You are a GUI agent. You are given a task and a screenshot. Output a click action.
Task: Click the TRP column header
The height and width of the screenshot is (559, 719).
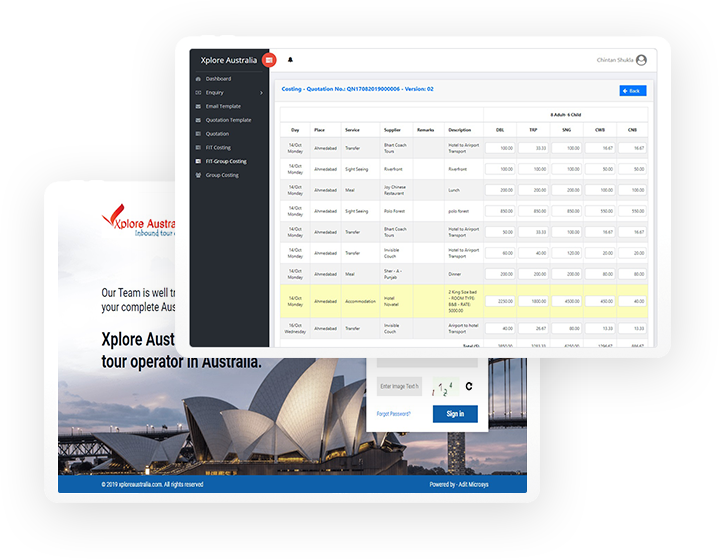click(x=533, y=130)
